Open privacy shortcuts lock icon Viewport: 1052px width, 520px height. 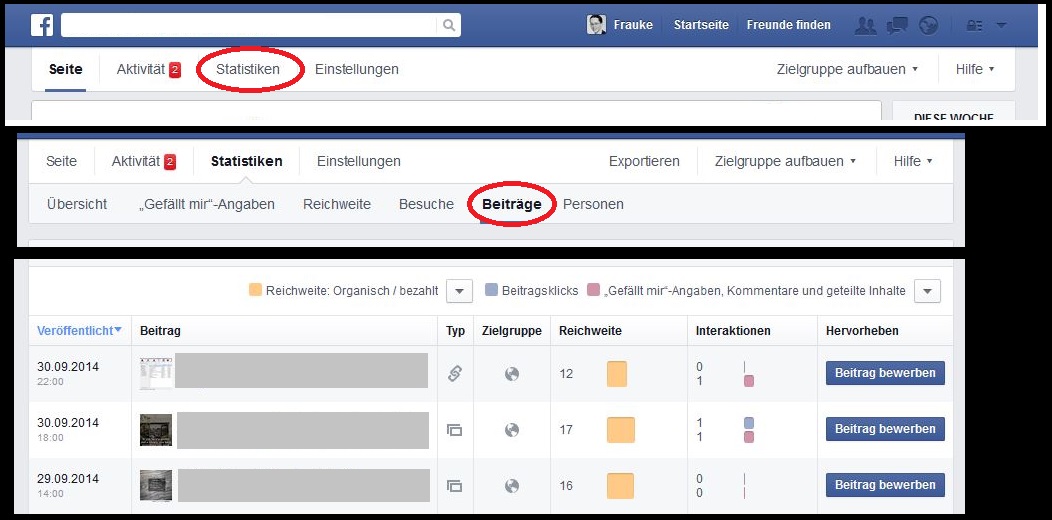974,25
